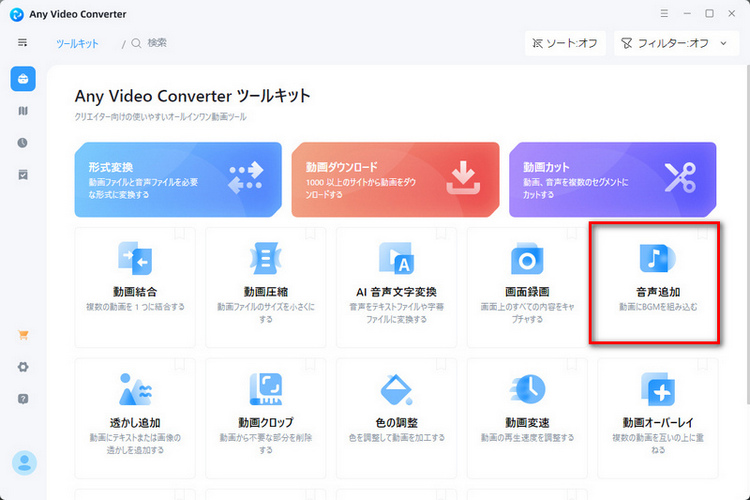Click the shopping cart icon
Viewport: 750px width, 500px height.
[x=23, y=335]
